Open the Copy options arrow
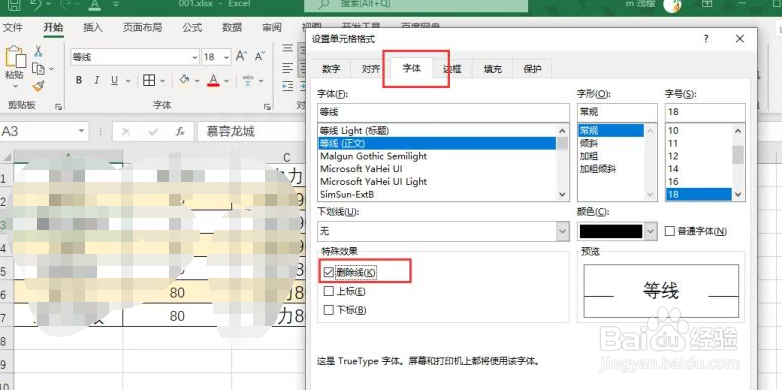The height and width of the screenshot is (390, 782). point(51,69)
